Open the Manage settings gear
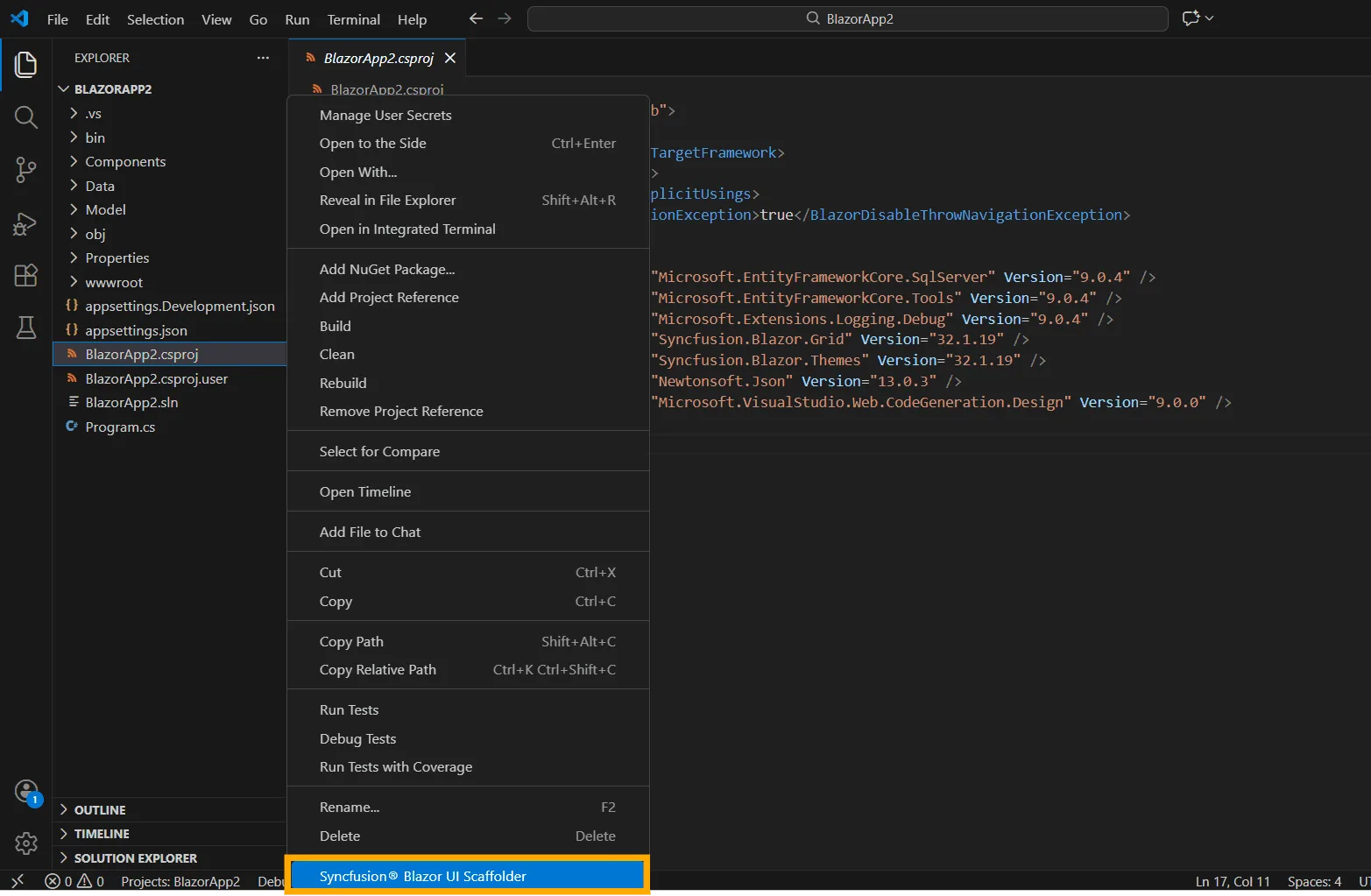This screenshot has height=896, width=1371. 25,843
